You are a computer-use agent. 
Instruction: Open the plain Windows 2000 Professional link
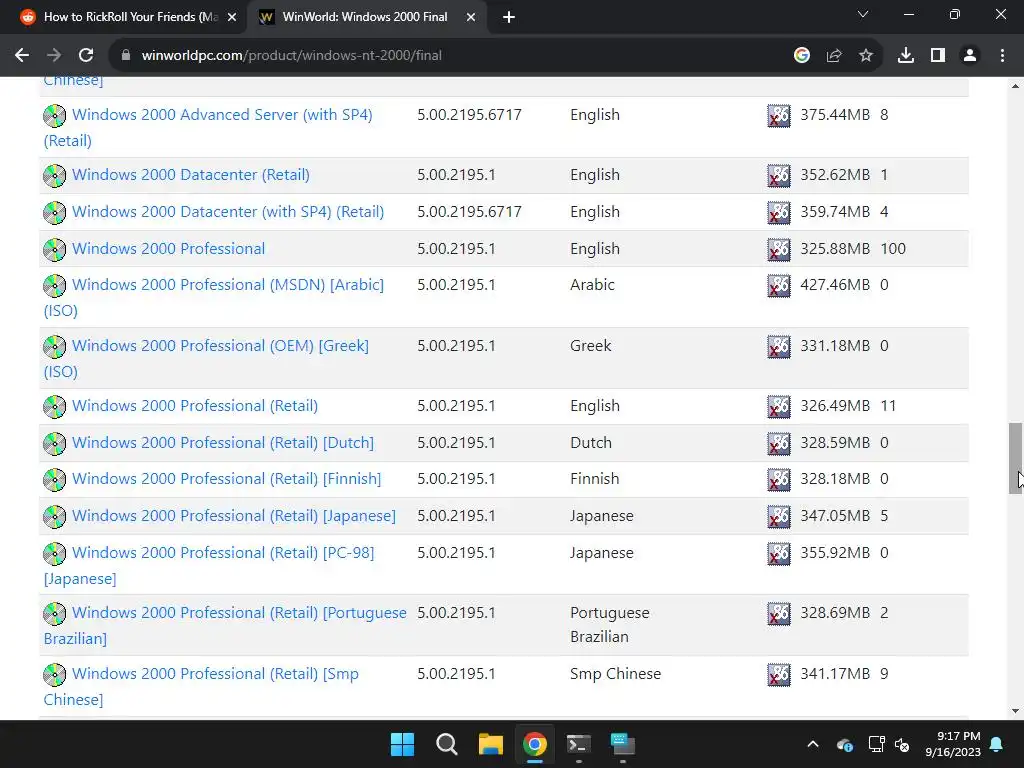168,249
